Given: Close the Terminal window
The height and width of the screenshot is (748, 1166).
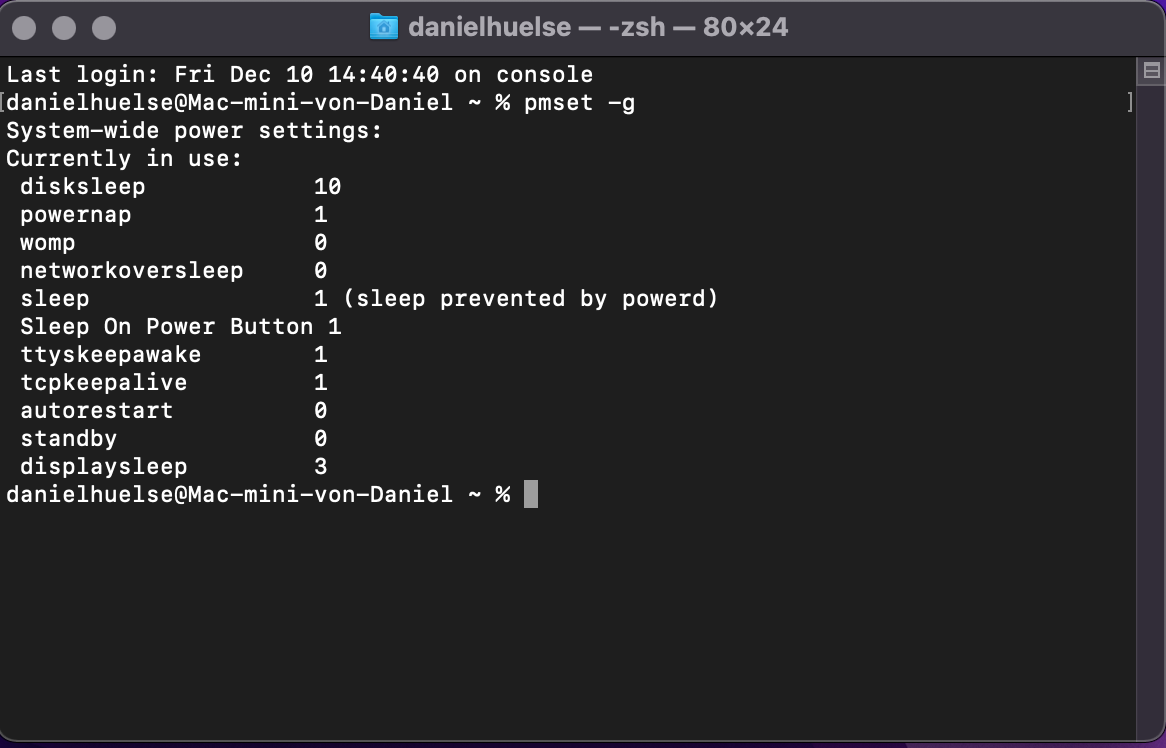Looking at the screenshot, I should pos(24,28).
